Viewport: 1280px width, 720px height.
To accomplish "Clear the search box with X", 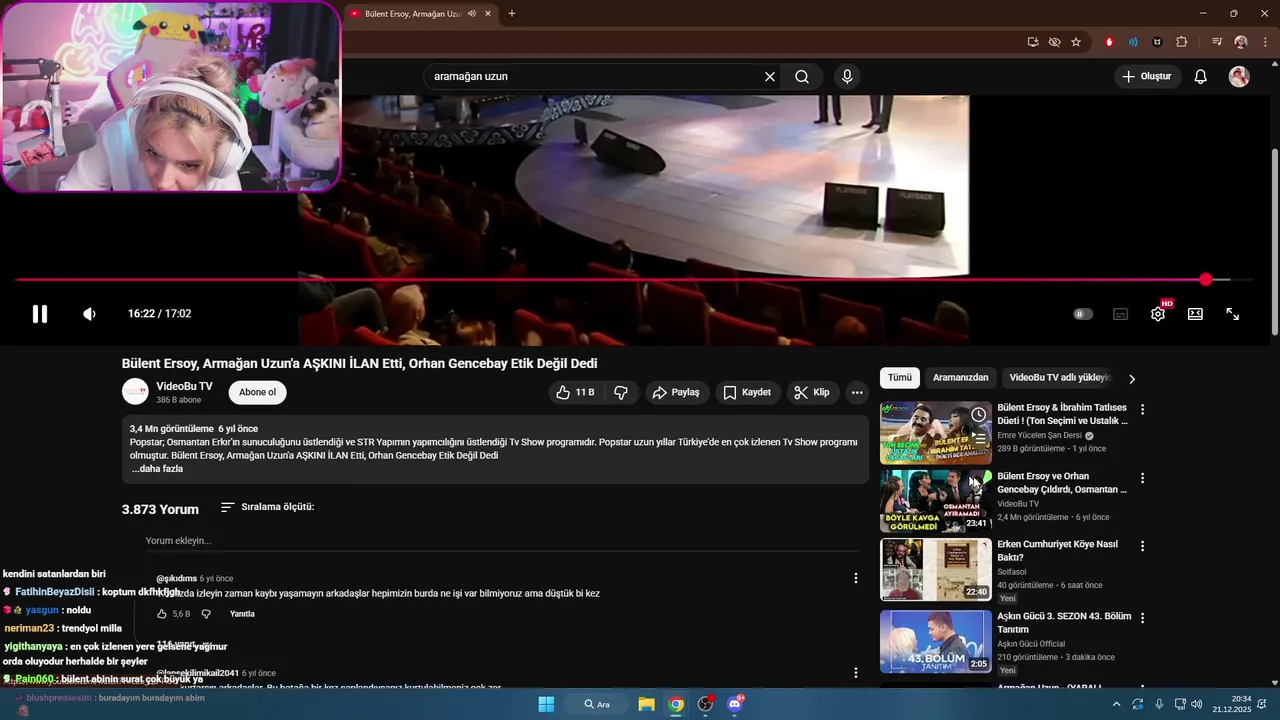I will click(770, 77).
